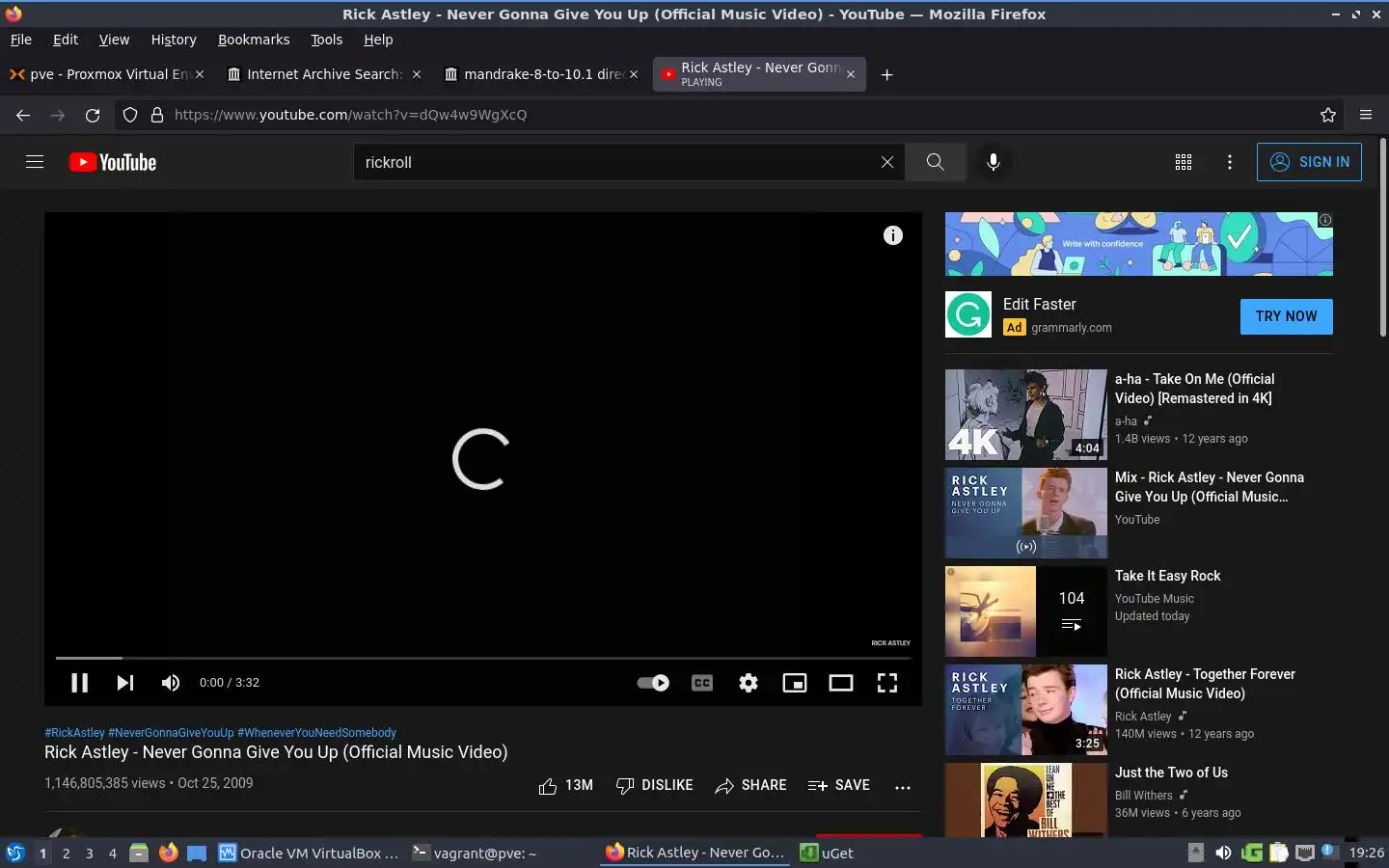Switch to Oracle VM VirtualBox window
This screenshot has height=868, width=1389.
tap(309, 853)
